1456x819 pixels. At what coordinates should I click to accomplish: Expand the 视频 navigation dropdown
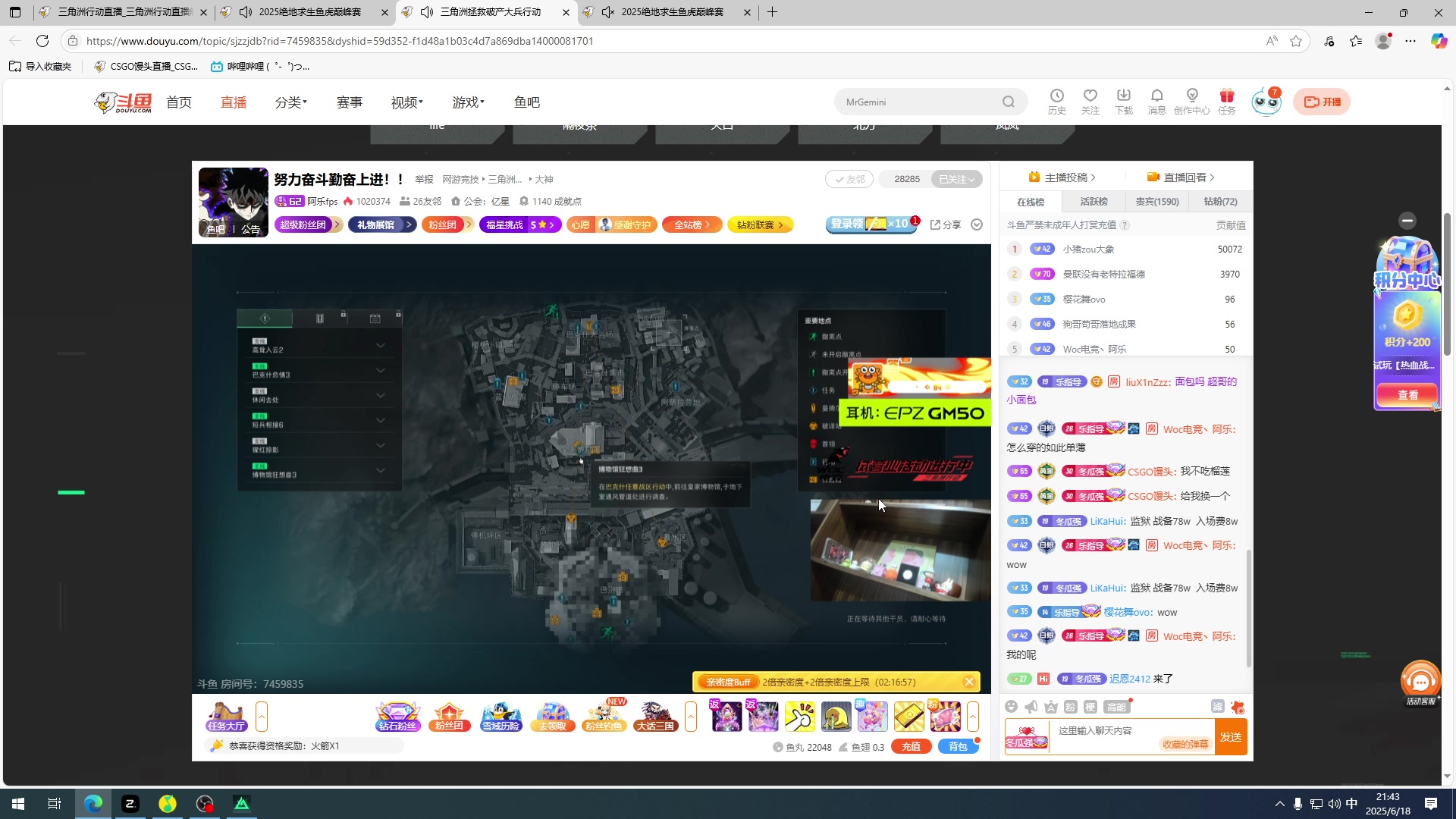pos(407,102)
